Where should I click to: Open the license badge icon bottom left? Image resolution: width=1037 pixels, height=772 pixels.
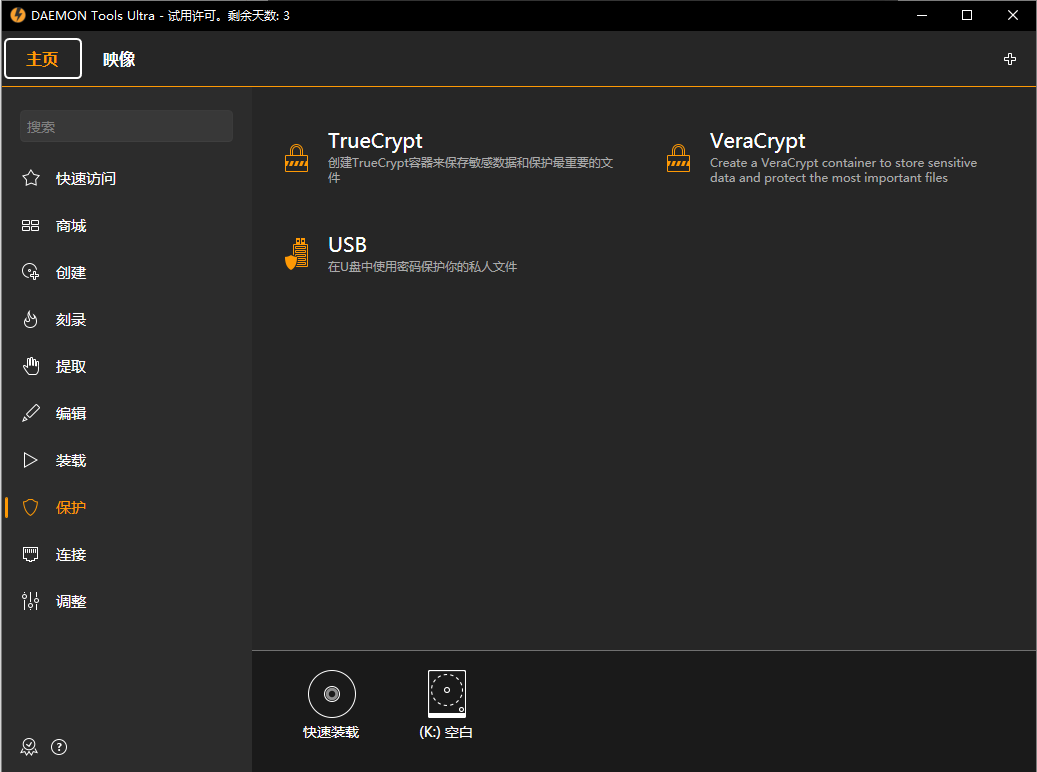click(29, 746)
